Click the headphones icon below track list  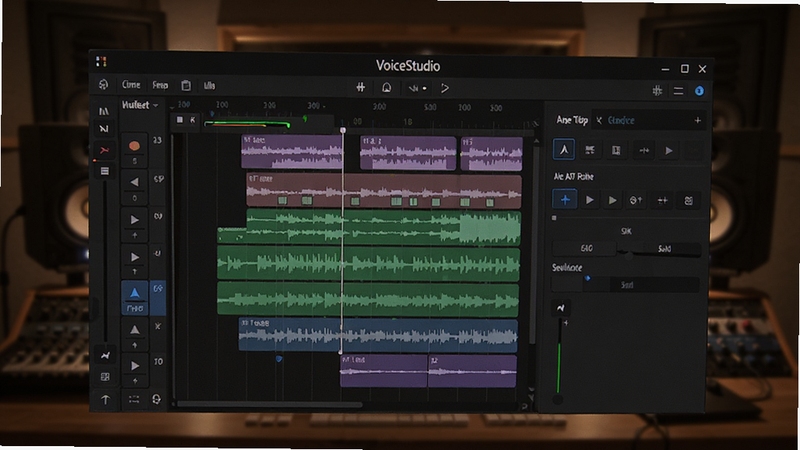coord(156,399)
